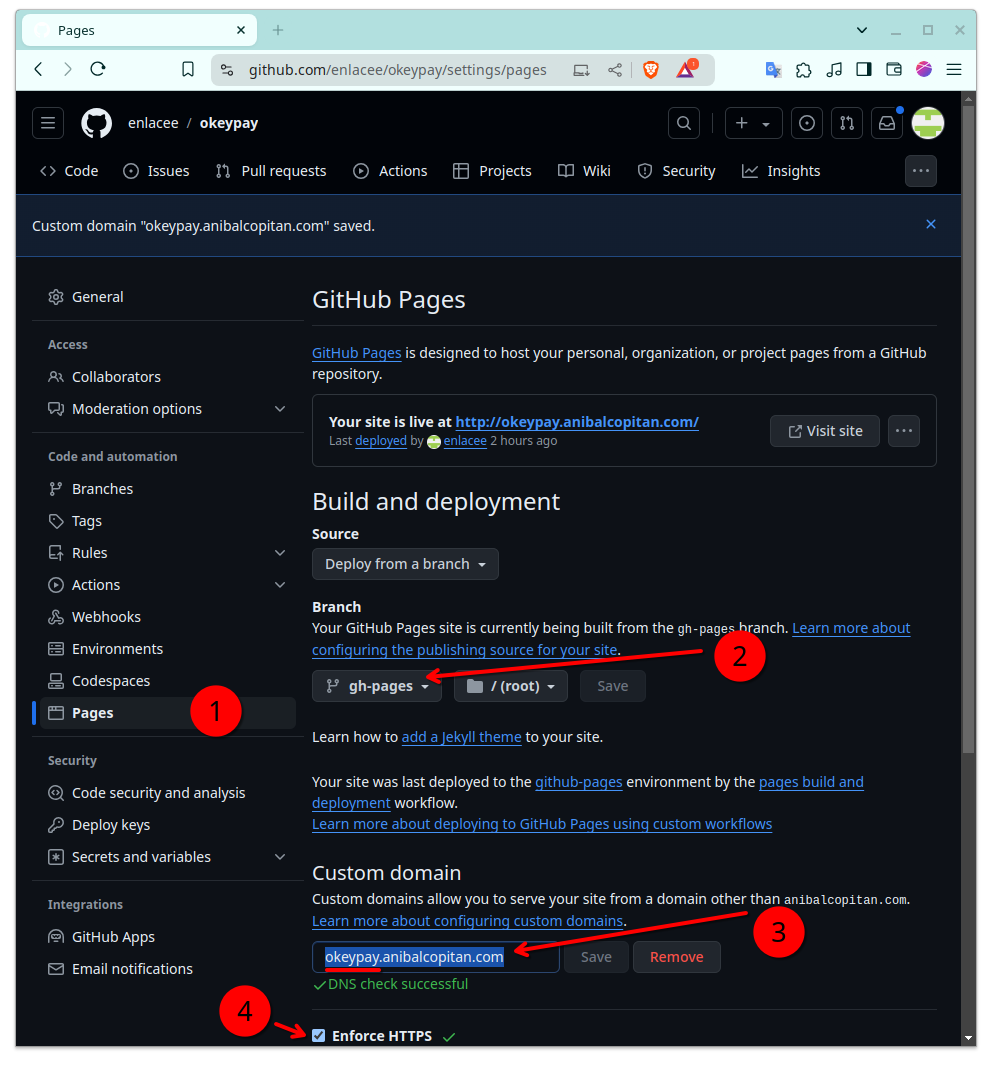This screenshot has height=1078, width=992.
Task: Reload the page with browser refresh
Action: coord(98,69)
